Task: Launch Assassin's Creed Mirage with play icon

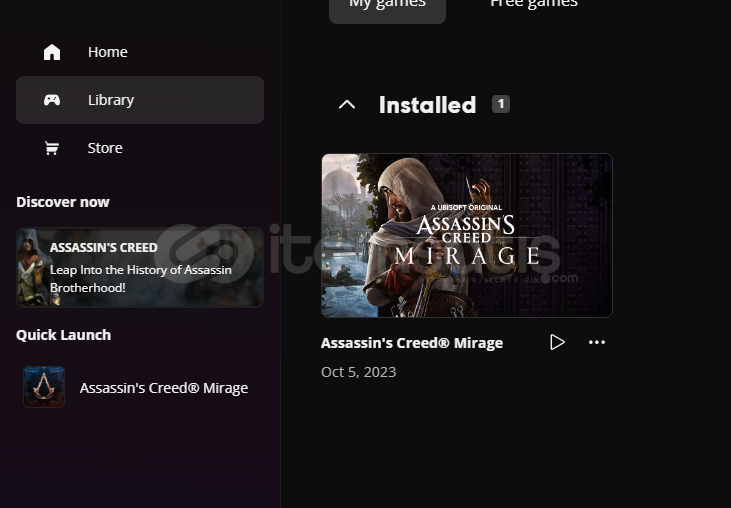Action: (x=557, y=342)
